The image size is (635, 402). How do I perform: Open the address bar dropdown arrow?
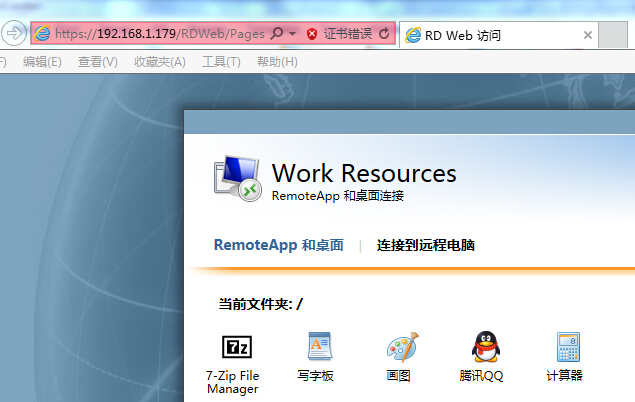pyautogui.click(x=292, y=34)
